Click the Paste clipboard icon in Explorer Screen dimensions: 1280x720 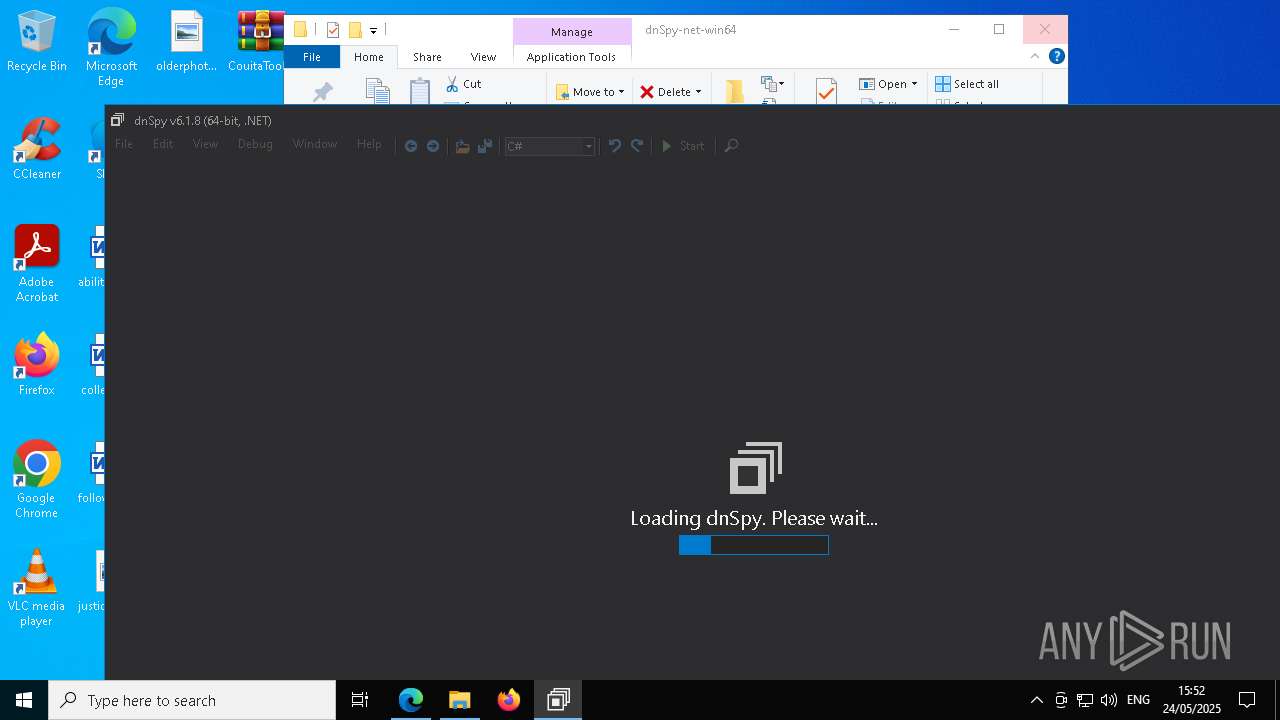point(420,91)
